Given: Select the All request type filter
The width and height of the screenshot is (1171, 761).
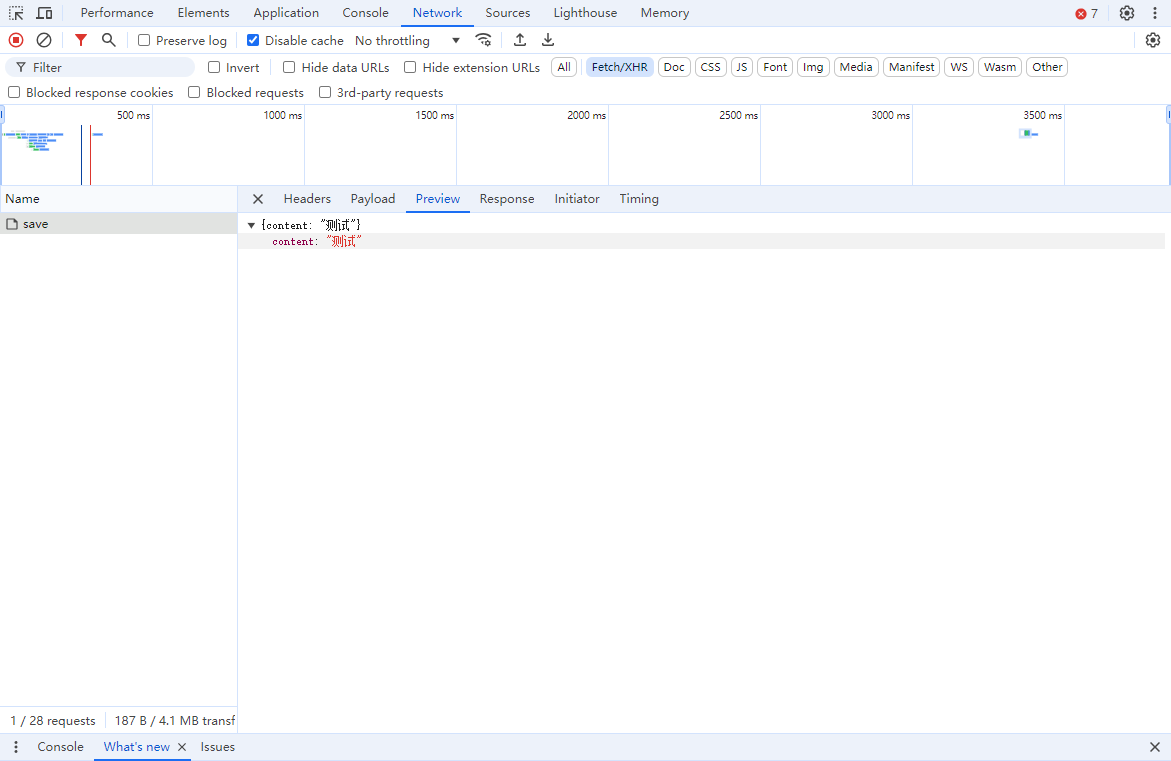Looking at the screenshot, I should (564, 67).
